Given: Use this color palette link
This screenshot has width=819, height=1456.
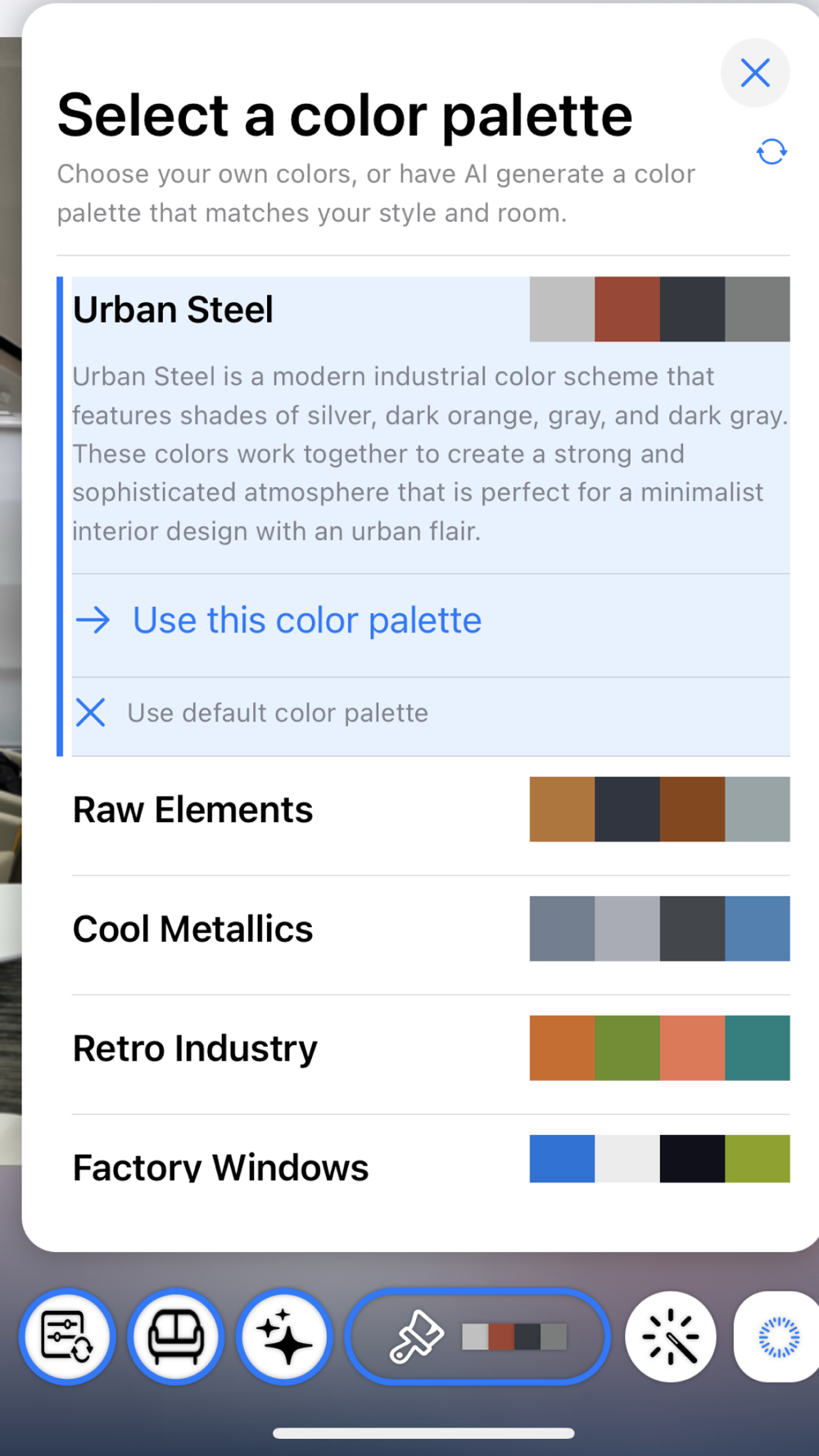Looking at the screenshot, I should (307, 621).
